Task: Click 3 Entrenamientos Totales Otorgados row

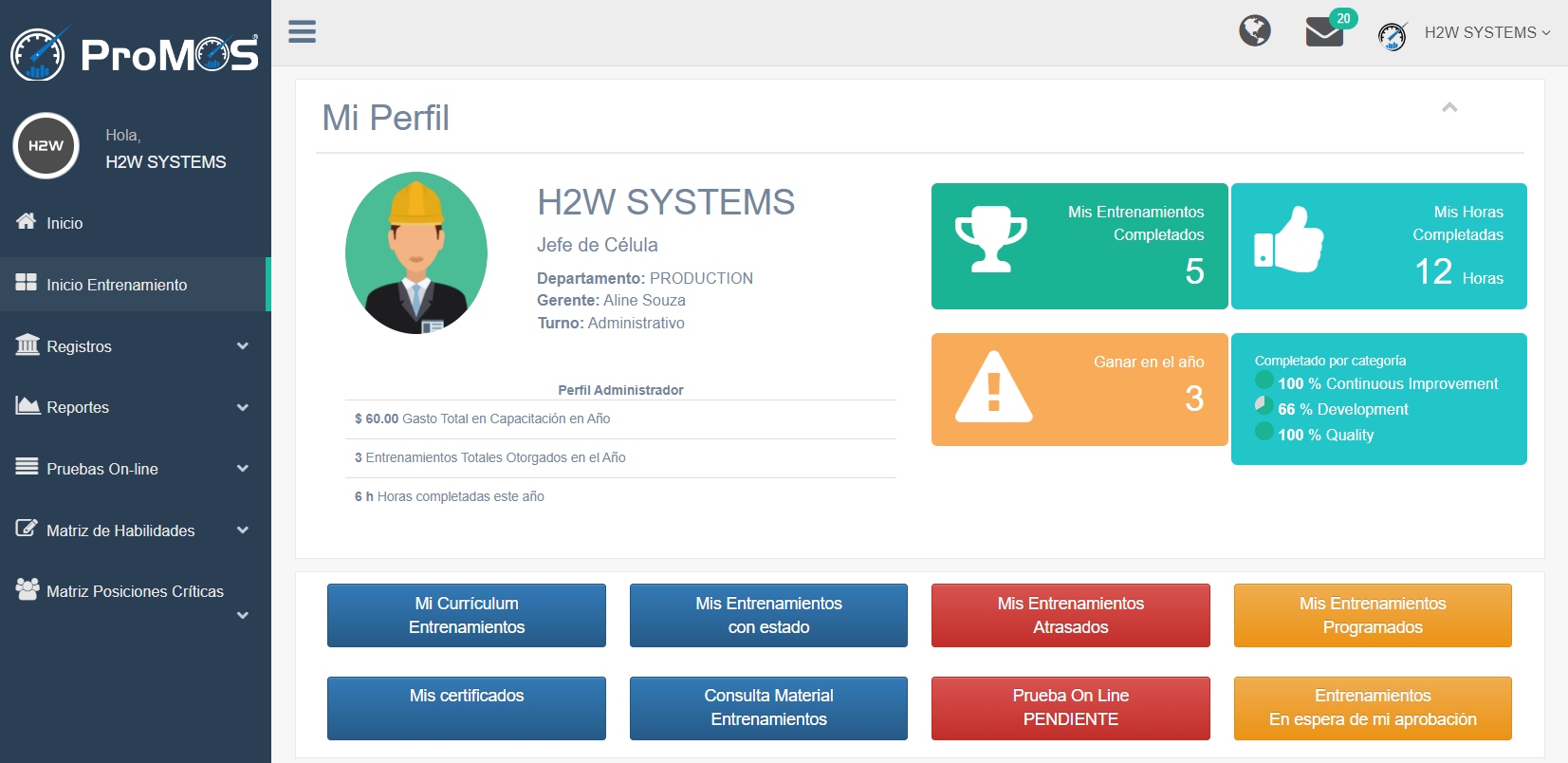Action: pos(620,458)
